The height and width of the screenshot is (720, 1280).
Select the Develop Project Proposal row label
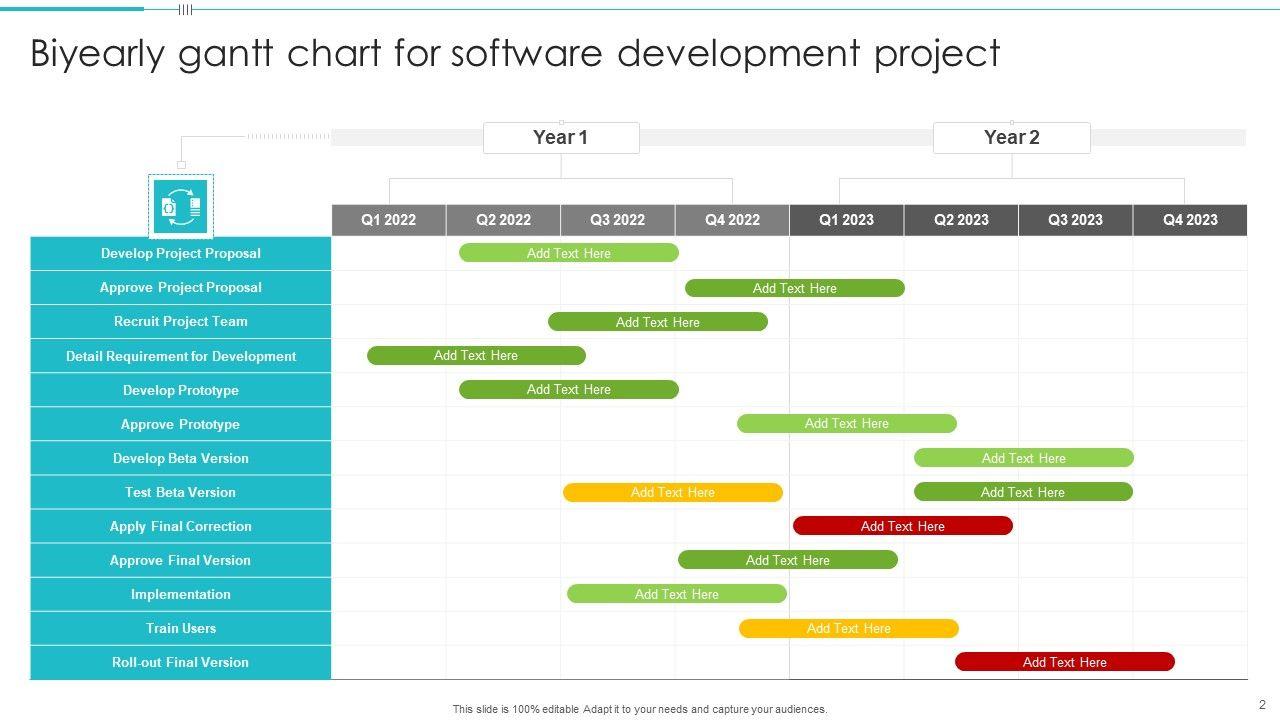pos(181,254)
